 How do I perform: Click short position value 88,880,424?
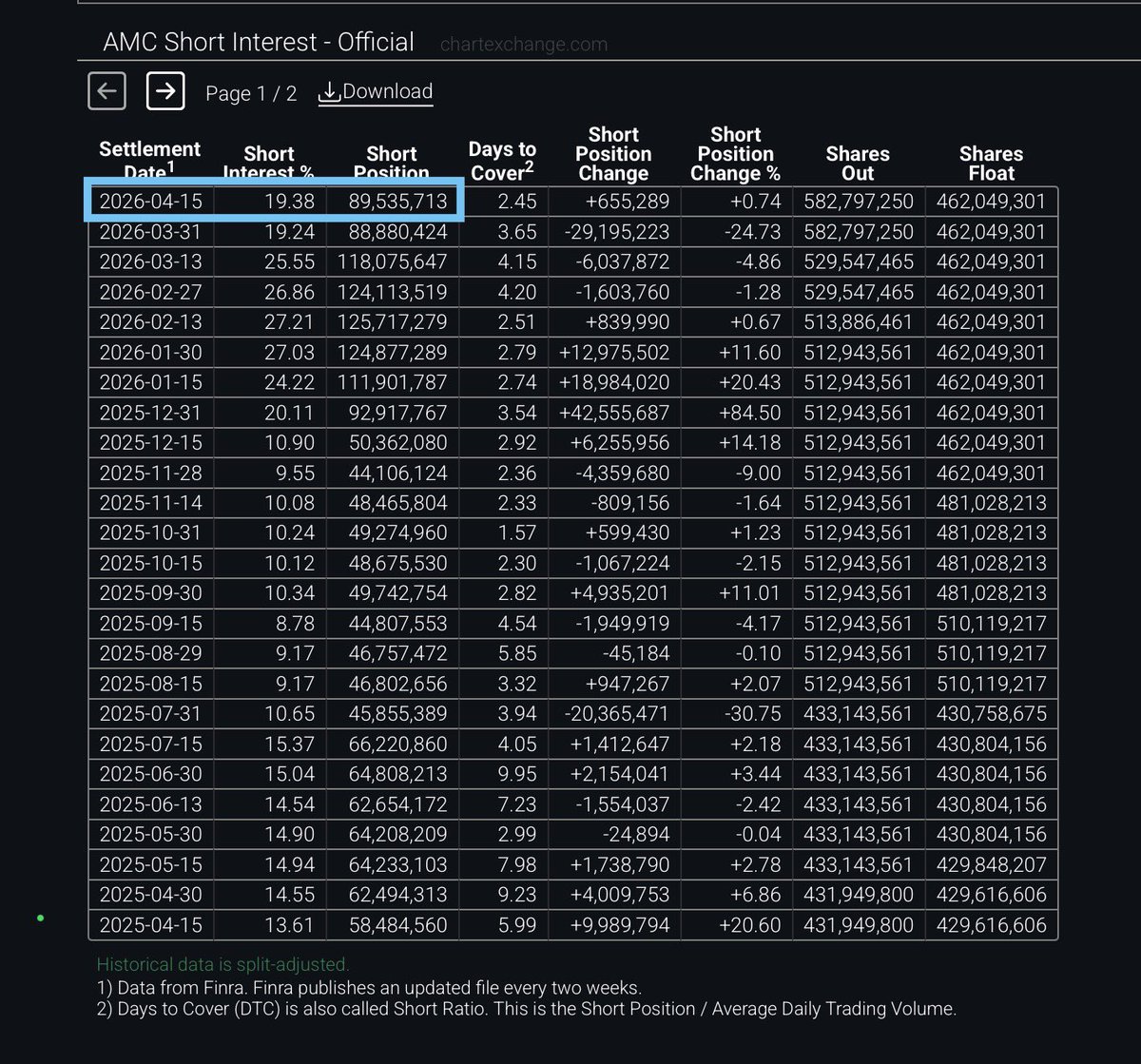point(397,232)
